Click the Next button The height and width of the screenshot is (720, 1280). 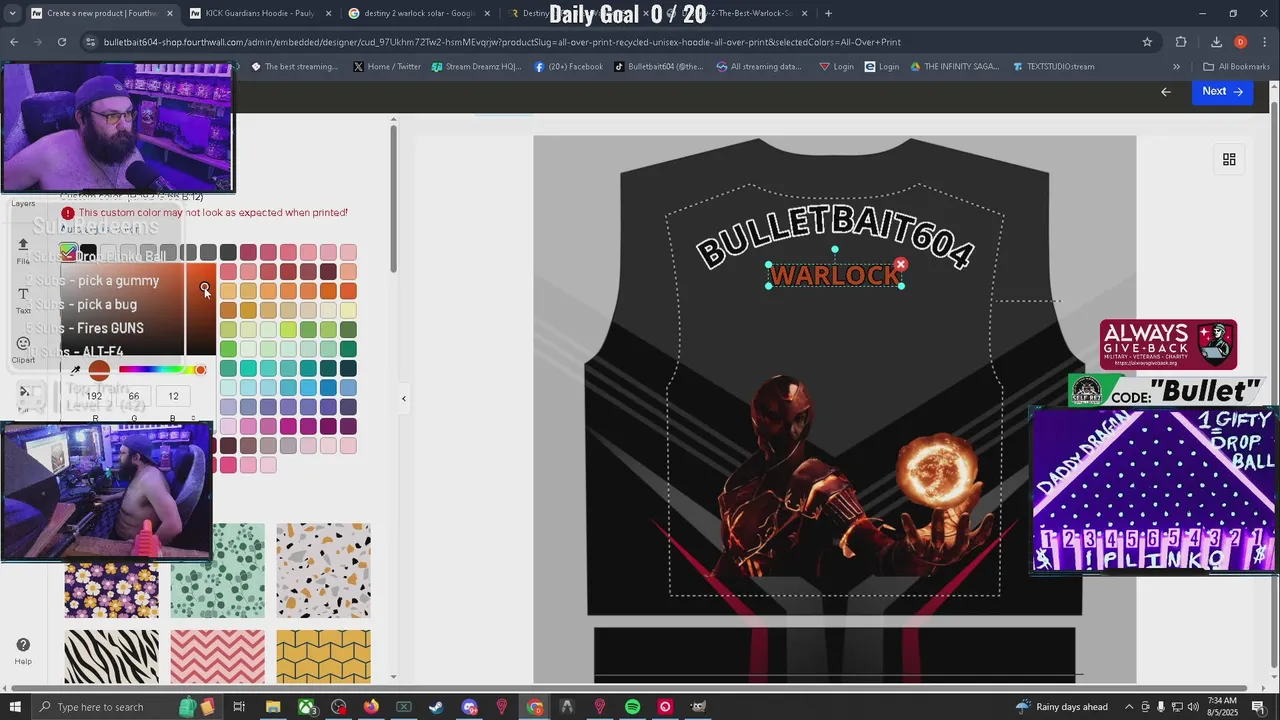(1222, 91)
